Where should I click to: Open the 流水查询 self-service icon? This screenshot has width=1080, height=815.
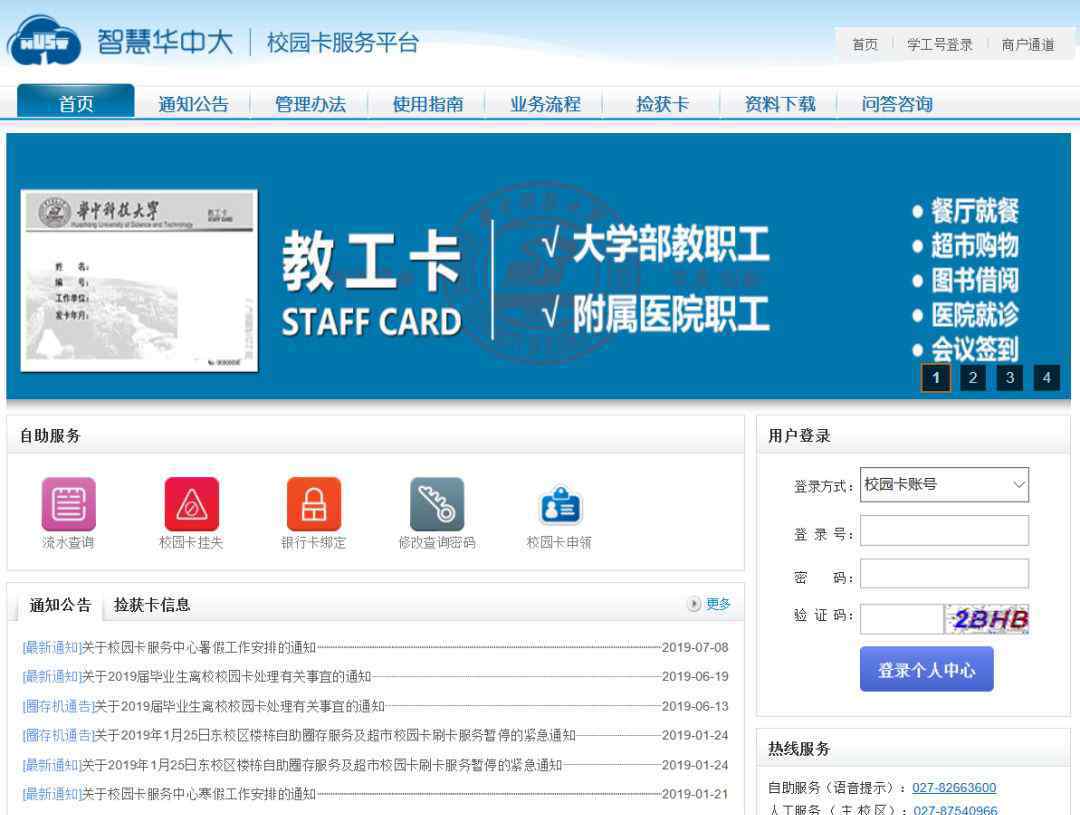(x=69, y=504)
